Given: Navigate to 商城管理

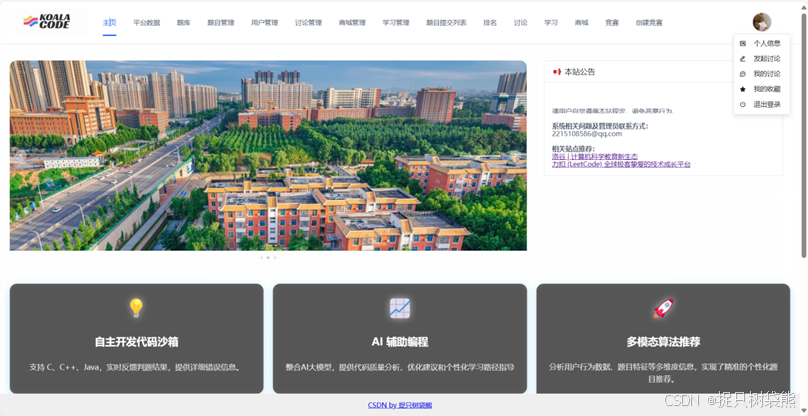Looking at the screenshot, I should 352,23.
